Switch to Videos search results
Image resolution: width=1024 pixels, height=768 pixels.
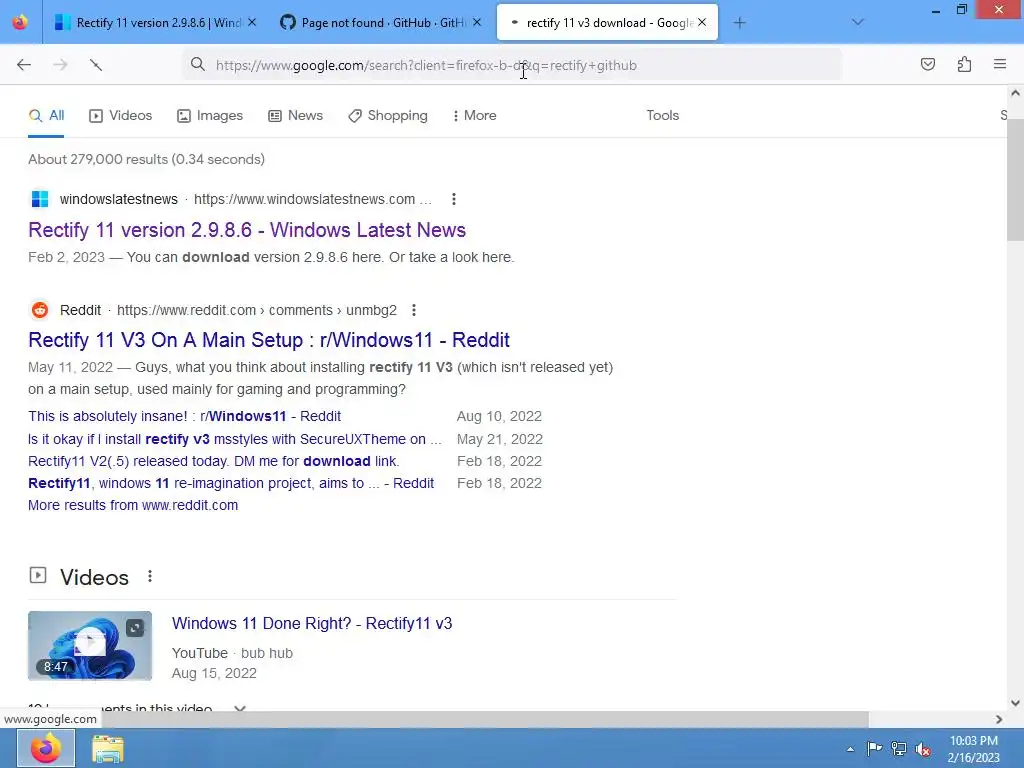[x=120, y=116]
